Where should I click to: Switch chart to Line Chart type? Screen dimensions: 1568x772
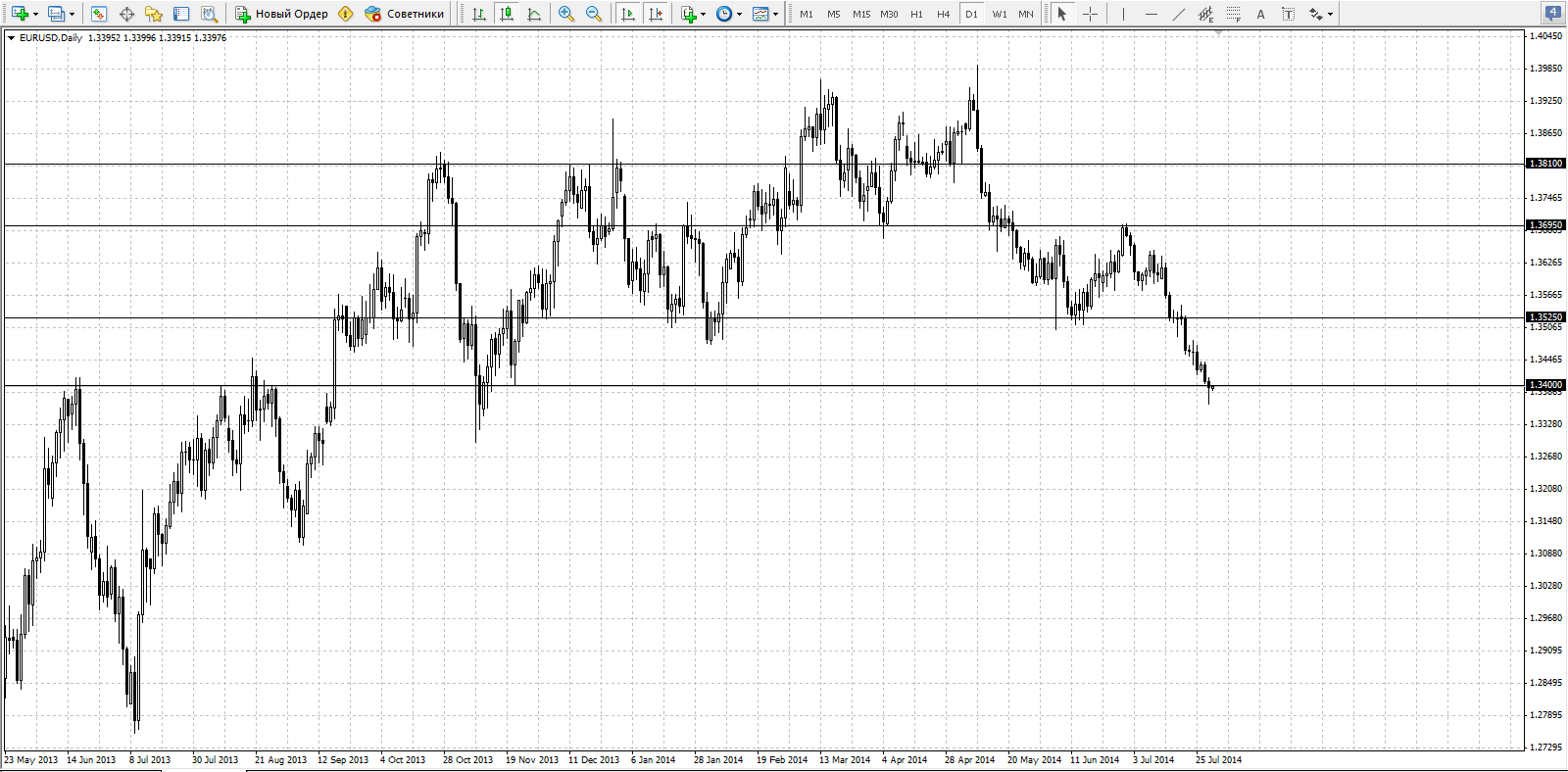point(534,14)
